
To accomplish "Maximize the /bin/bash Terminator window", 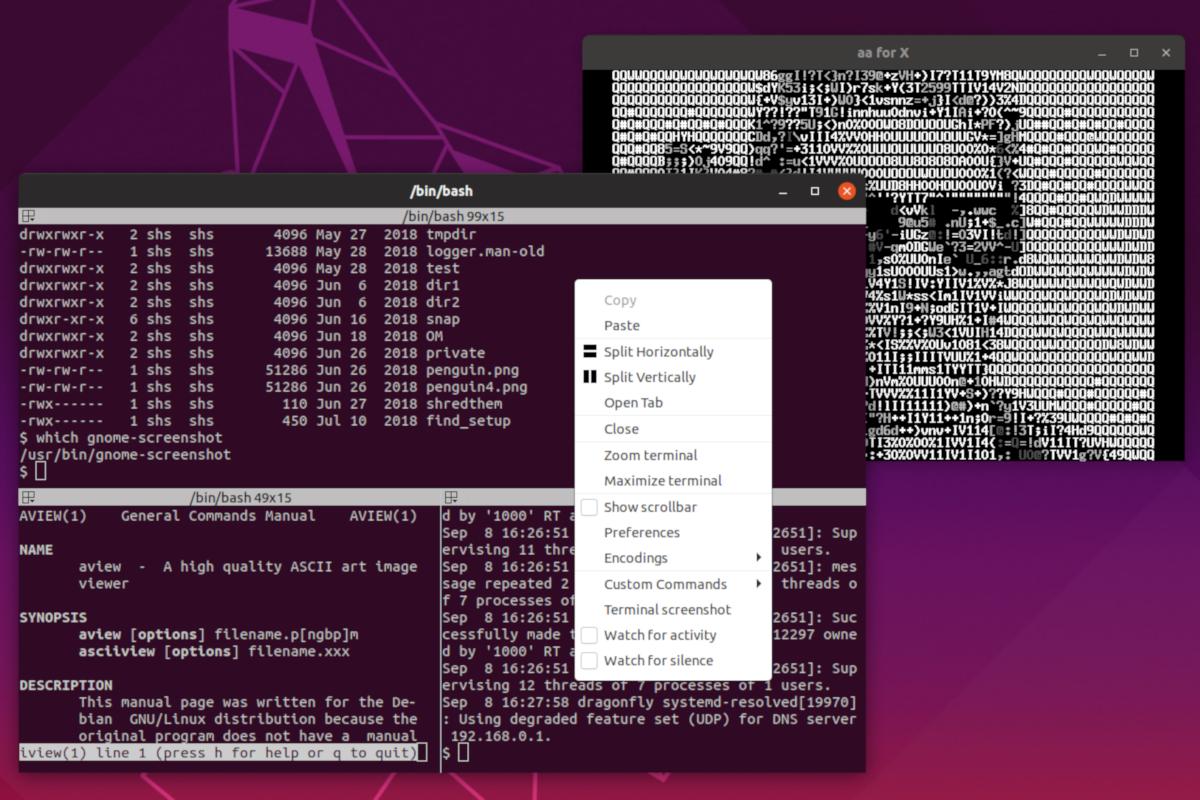I will coord(815,191).
